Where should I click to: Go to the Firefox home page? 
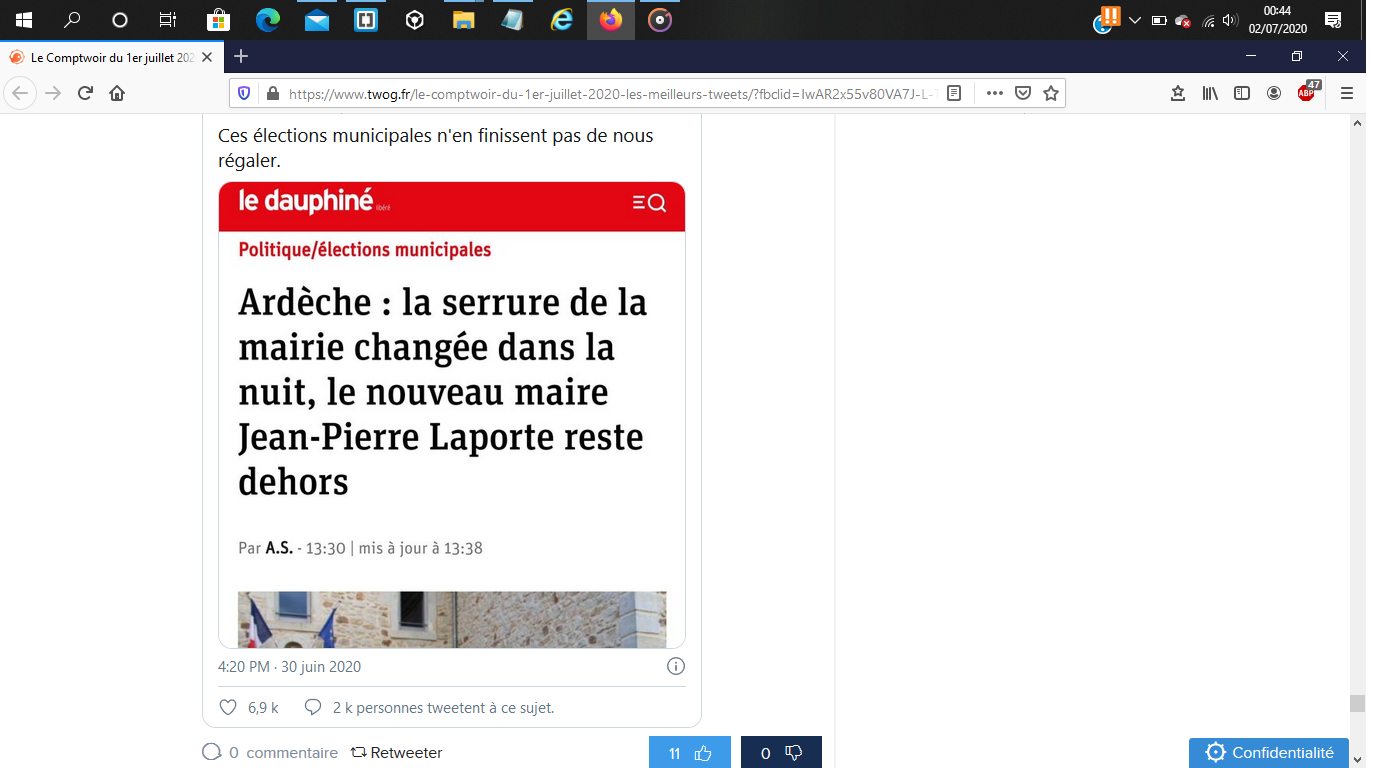(117, 93)
